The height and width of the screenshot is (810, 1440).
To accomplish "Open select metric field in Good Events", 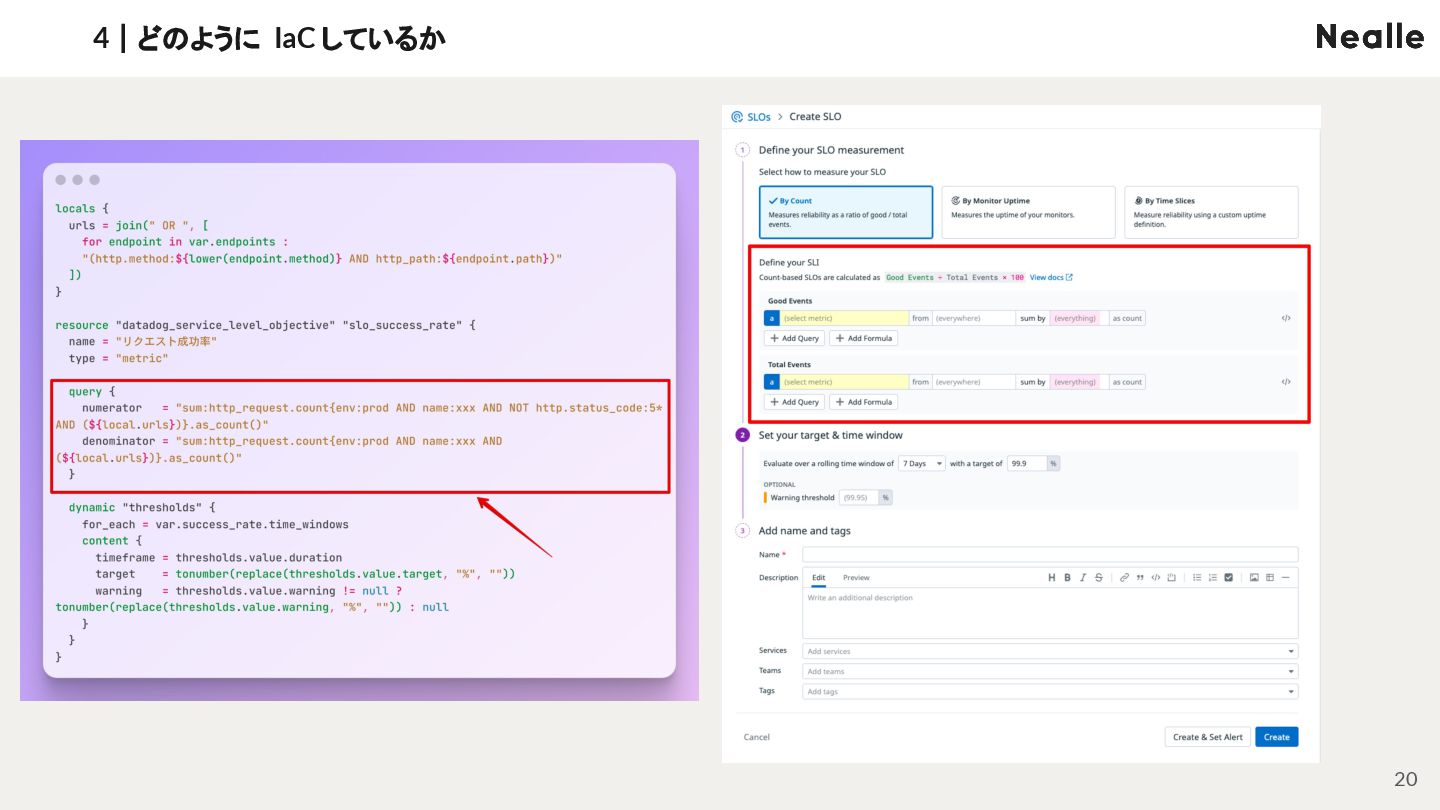I will [x=844, y=318].
